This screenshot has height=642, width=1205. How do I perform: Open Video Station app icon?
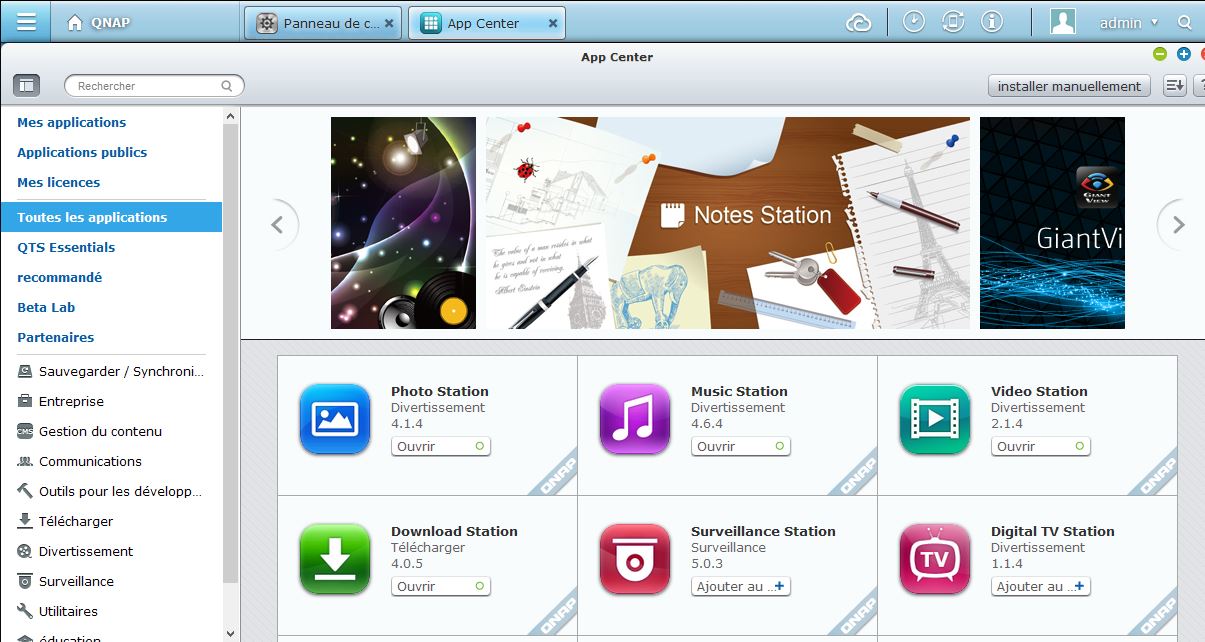935,419
